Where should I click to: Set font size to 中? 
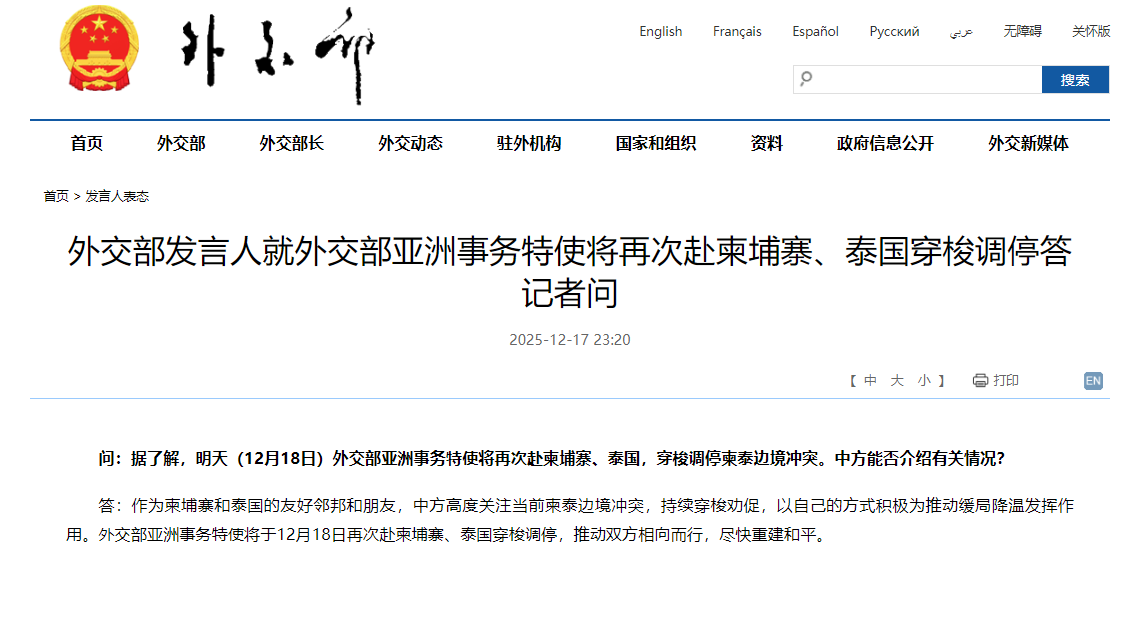pos(870,380)
